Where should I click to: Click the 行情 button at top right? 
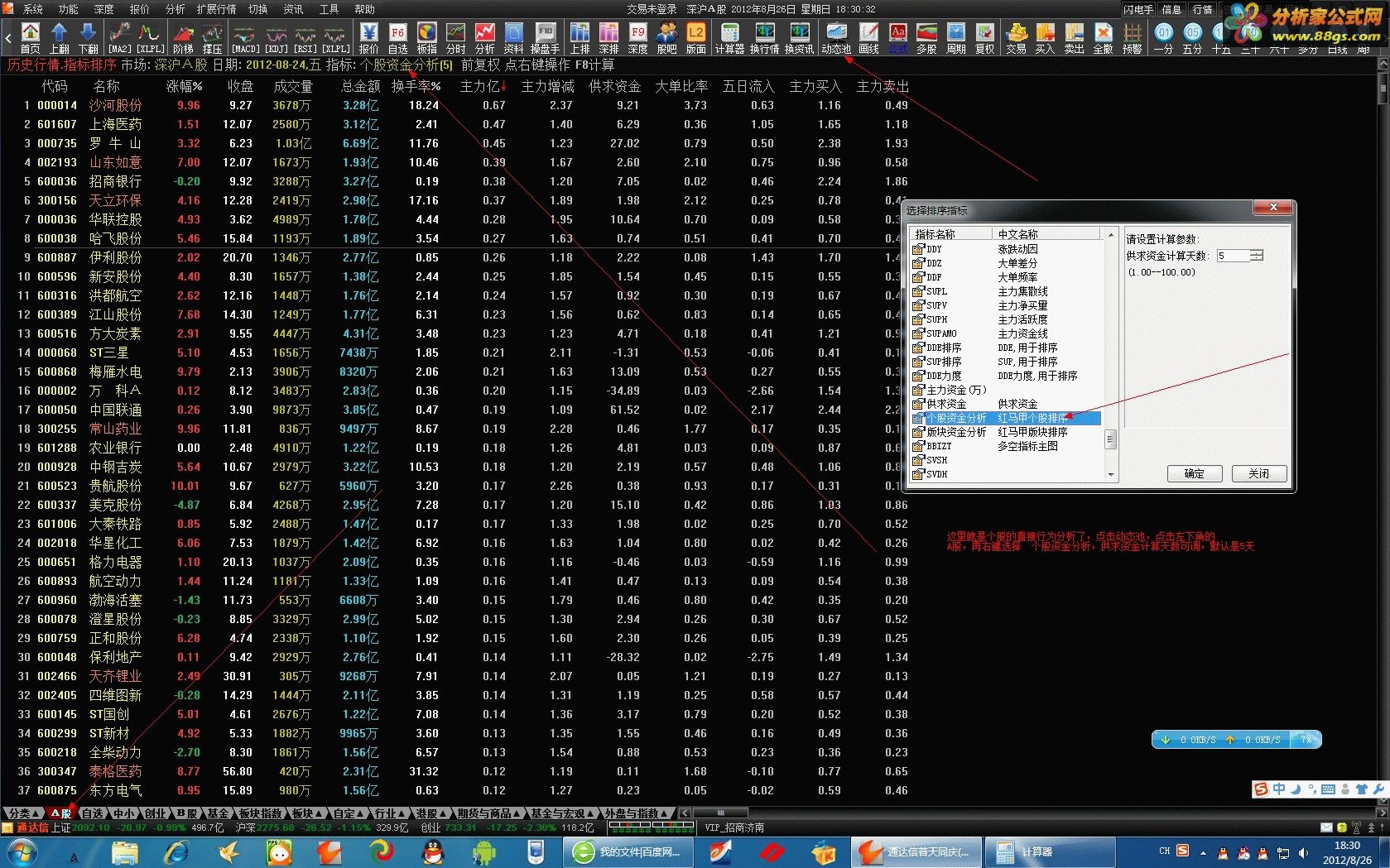pyautogui.click(x=1202, y=9)
